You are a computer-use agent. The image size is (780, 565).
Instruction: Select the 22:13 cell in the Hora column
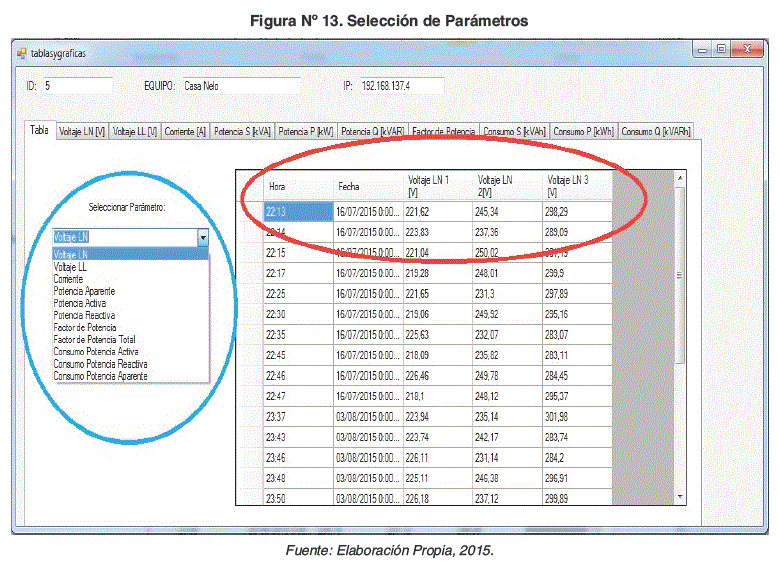click(298, 211)
